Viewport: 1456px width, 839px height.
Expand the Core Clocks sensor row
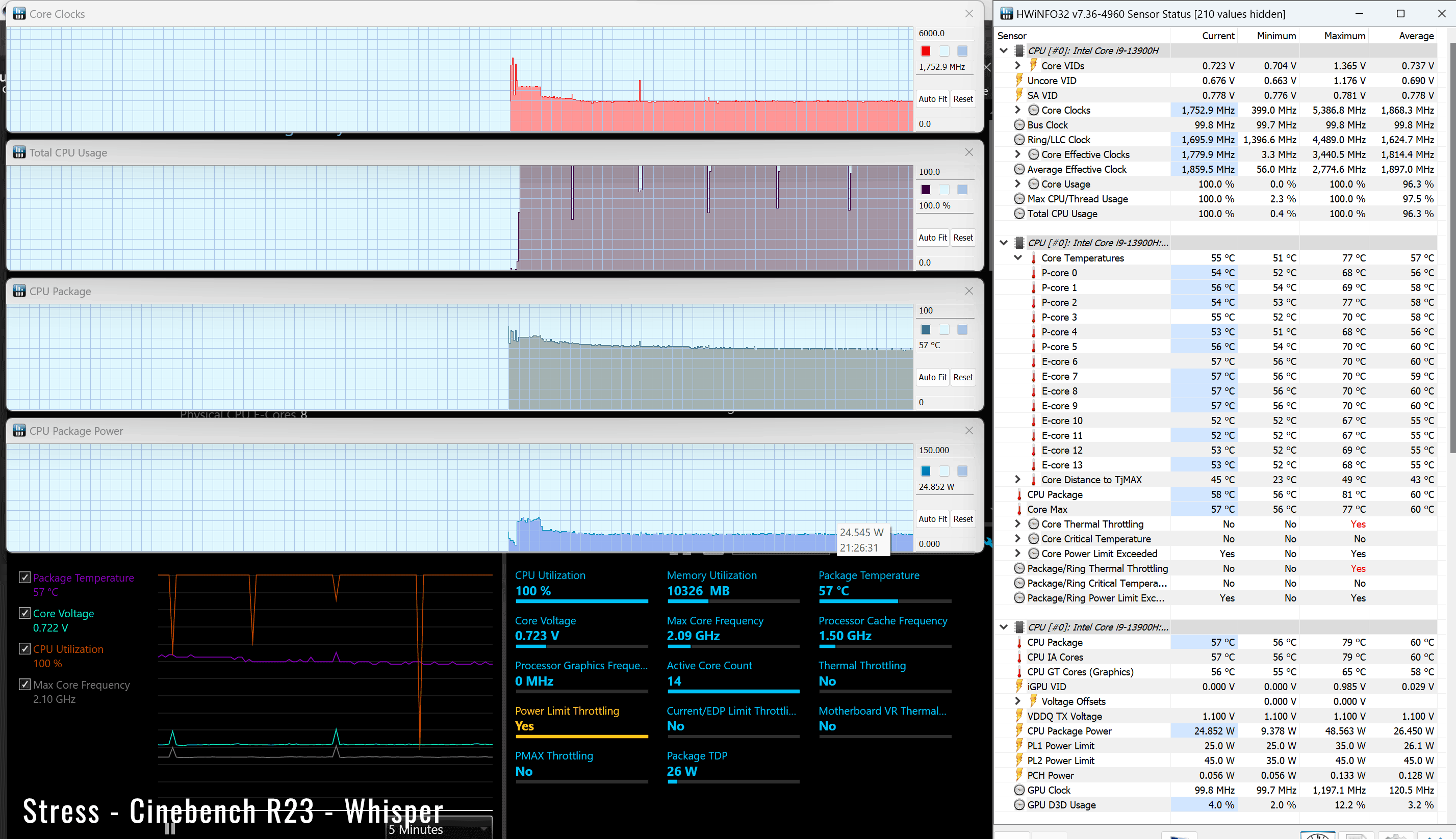[x=1018, y=110]
